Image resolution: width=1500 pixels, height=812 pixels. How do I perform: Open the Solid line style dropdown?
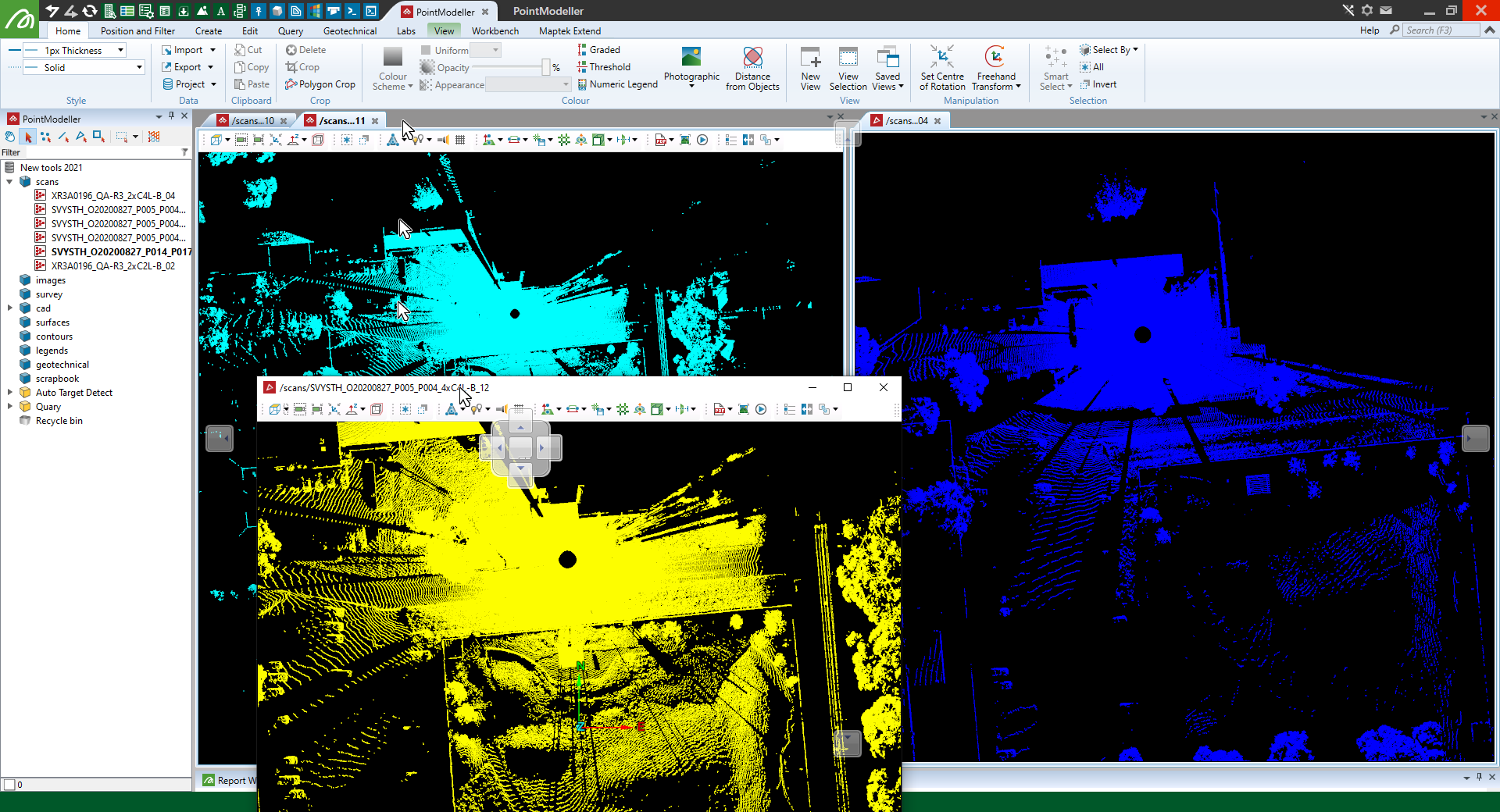139,68
